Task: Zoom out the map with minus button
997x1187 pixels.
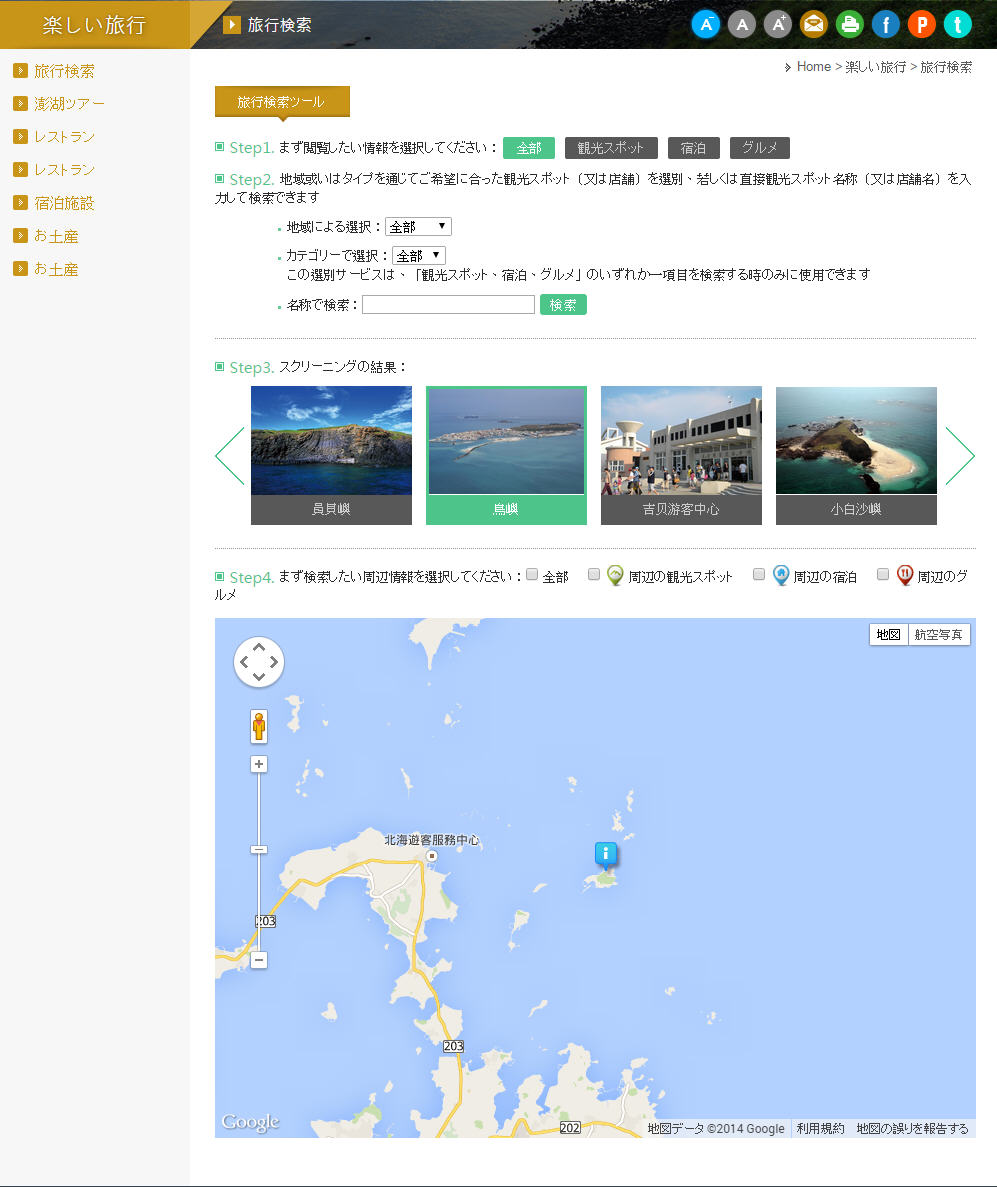Action: tap(259, 960)
